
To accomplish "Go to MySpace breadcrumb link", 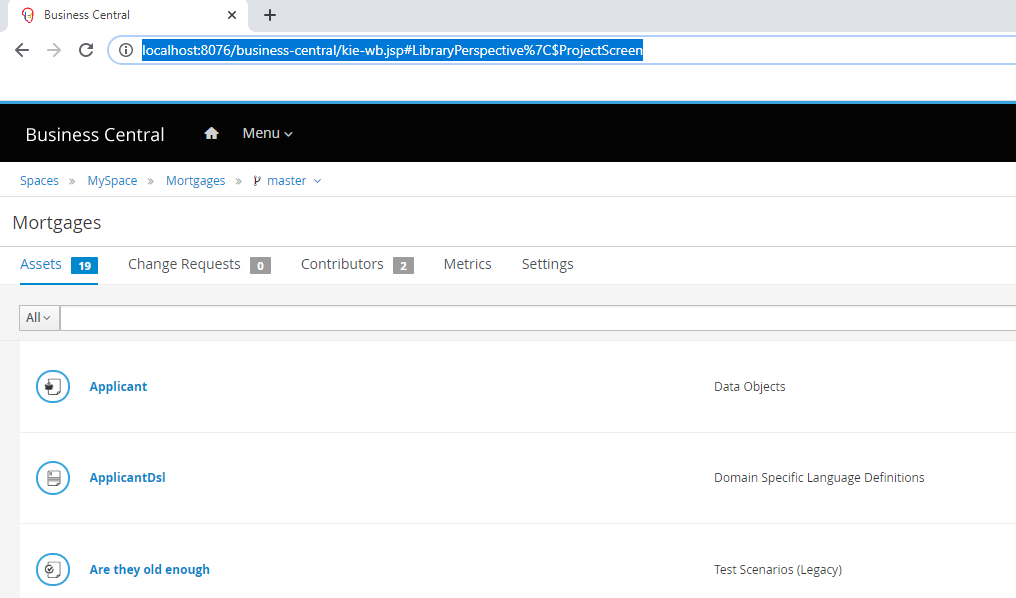I will coord(112,181).
